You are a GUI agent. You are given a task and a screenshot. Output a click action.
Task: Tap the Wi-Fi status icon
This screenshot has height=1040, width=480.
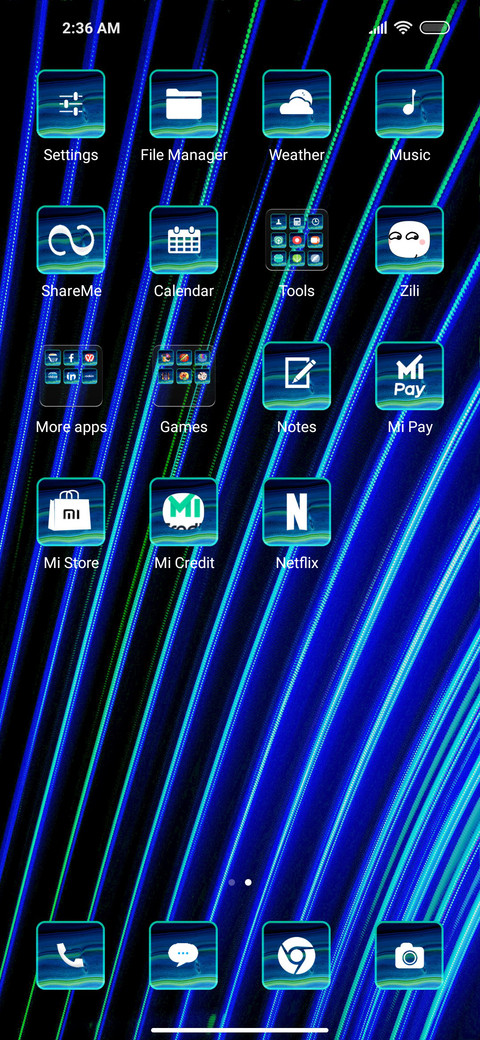tap(402, 28)
